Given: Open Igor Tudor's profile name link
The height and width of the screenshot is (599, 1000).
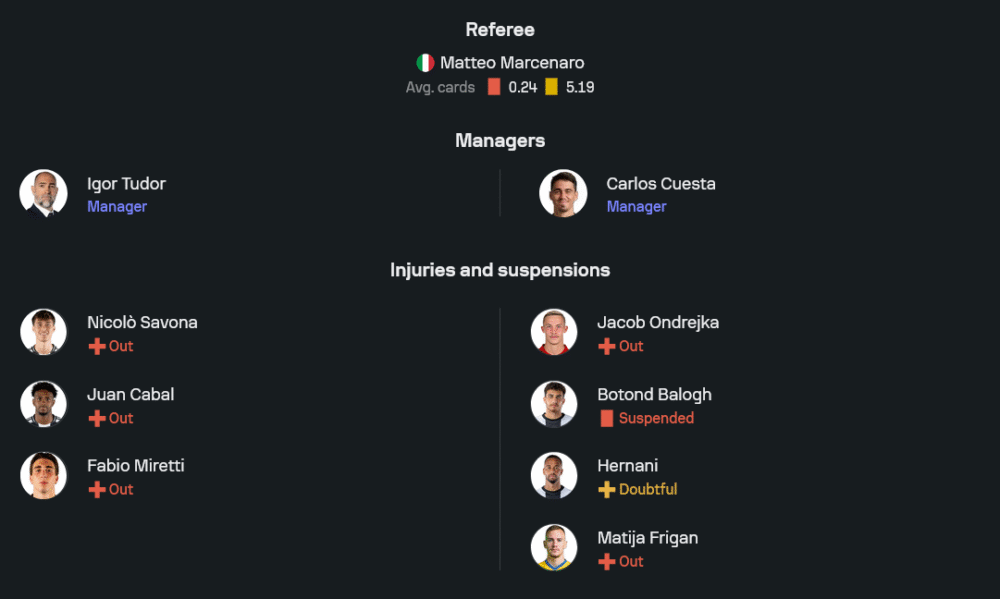Looking at the screenshot, I should point(126,184).
